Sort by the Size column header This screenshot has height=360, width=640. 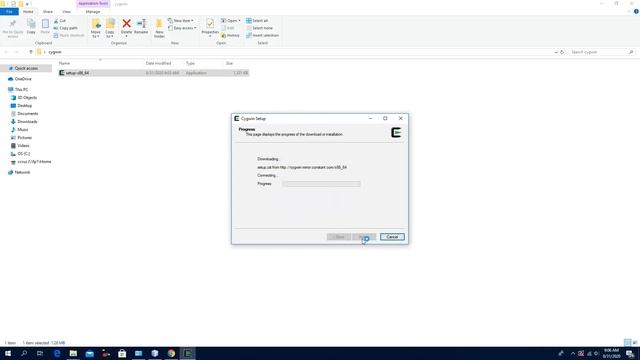(x=229, y=63)
